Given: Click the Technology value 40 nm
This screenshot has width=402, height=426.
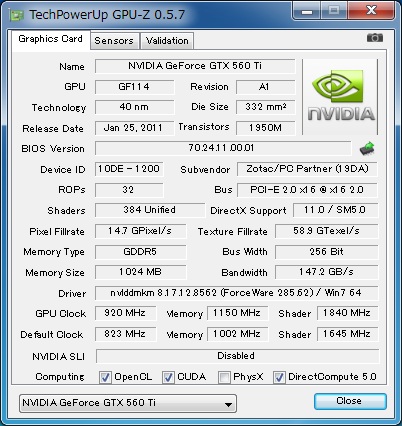Looking at the screenshot, I should (134, 107).
